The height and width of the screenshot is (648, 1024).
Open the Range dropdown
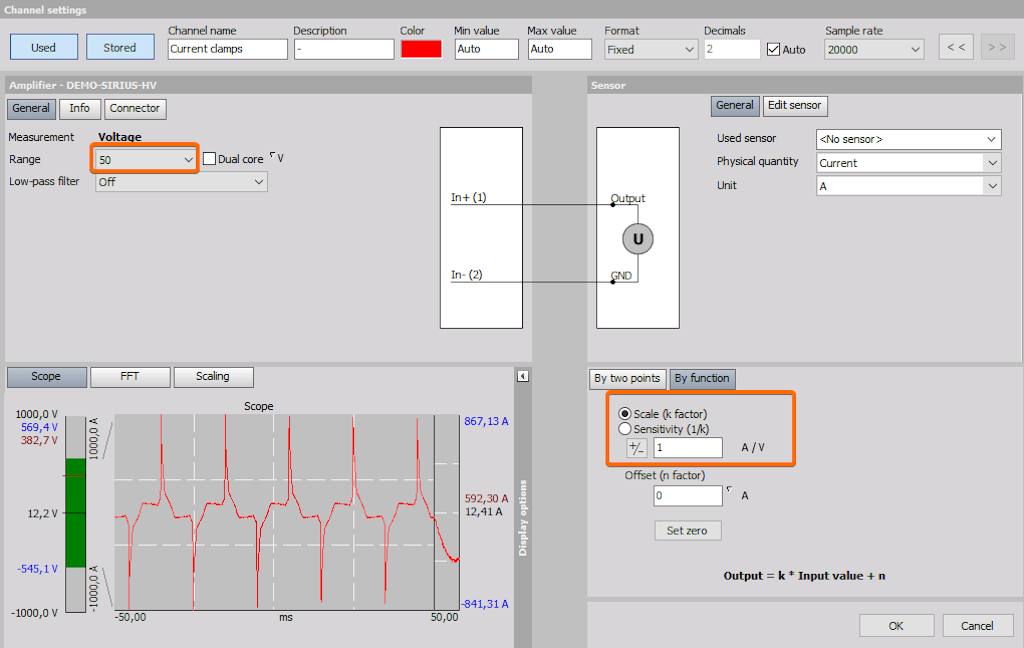145,159
